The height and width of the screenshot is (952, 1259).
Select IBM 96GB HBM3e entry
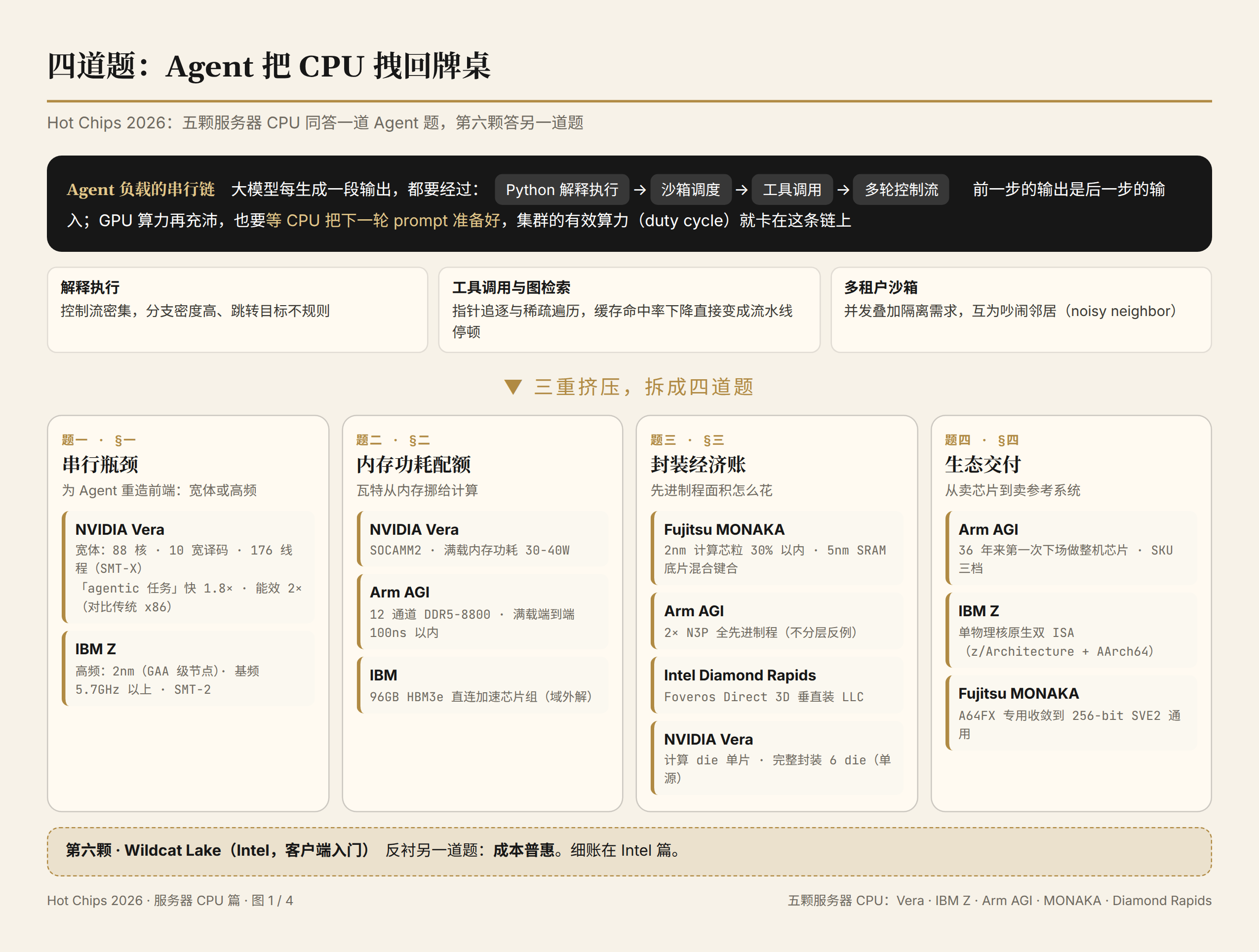483,685
